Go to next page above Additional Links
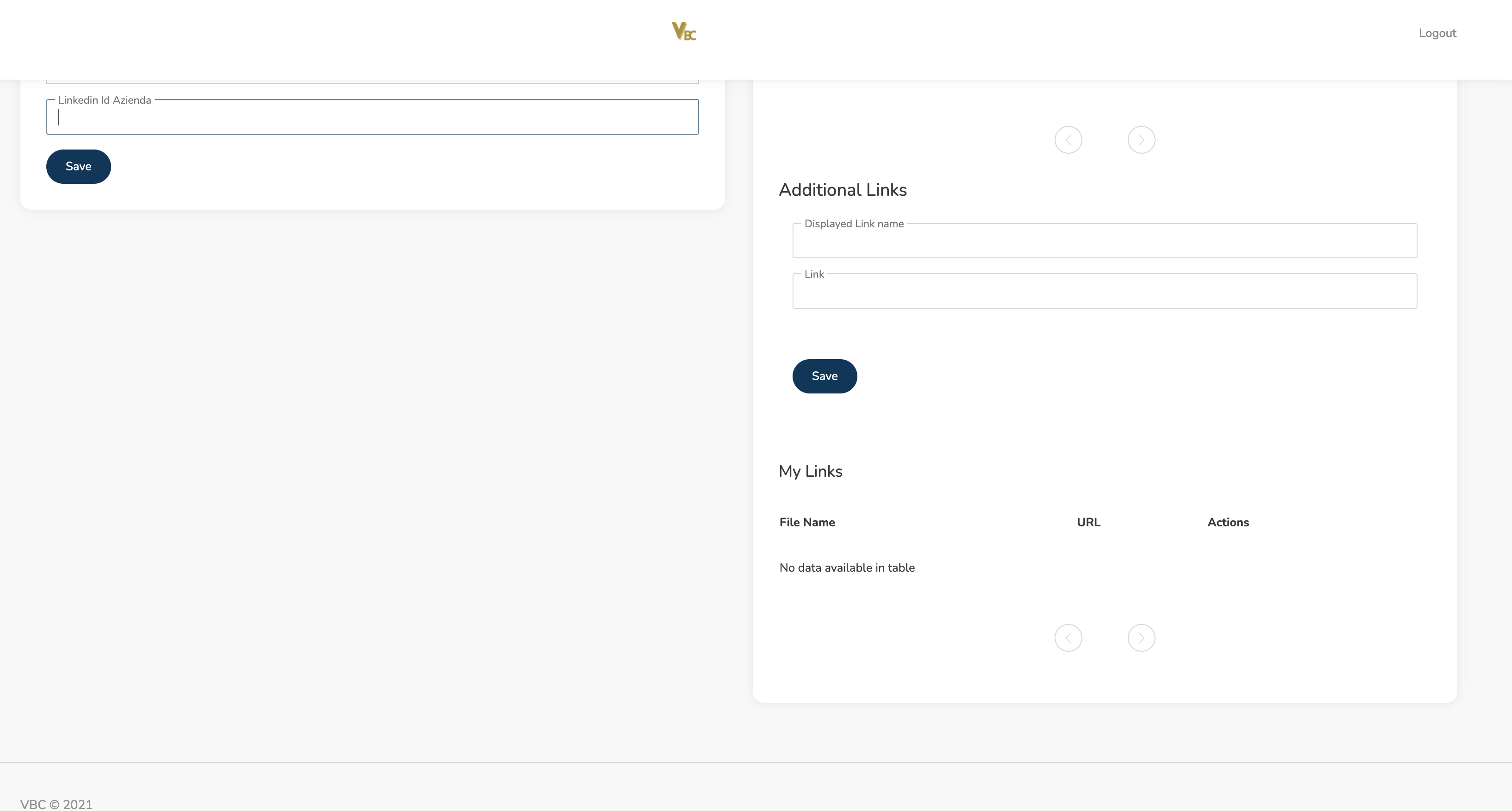The image size is (1512, 811). 1141,140
